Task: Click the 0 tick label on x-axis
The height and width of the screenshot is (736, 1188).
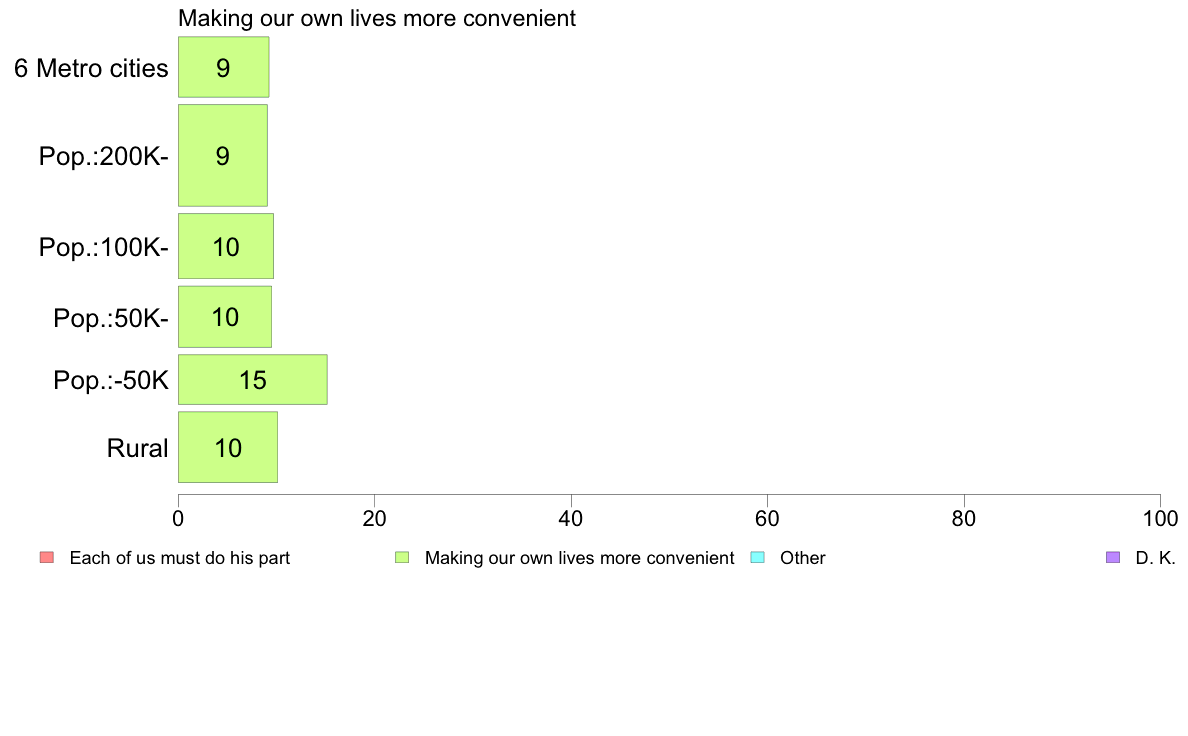Action: pos(178,518)
